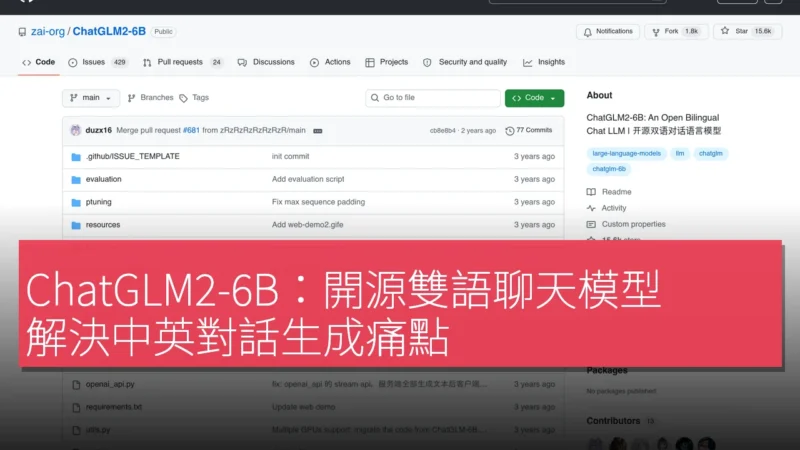The image size is (800, 450).
Task: Open the .github/ISSUE_TEMPLATE folder
Action: (133, 156)
